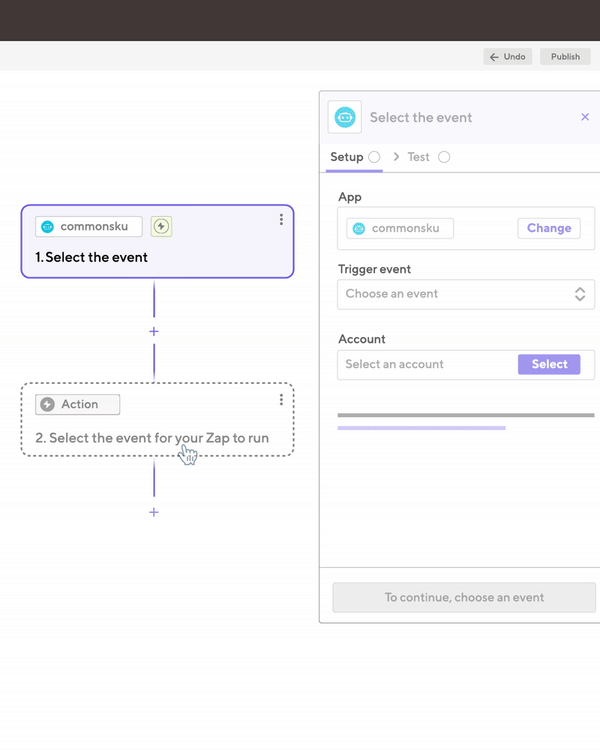Screen dimensions: 600x750
Task: Open the three-dot menu on Action step
Action: click(281, 399)
